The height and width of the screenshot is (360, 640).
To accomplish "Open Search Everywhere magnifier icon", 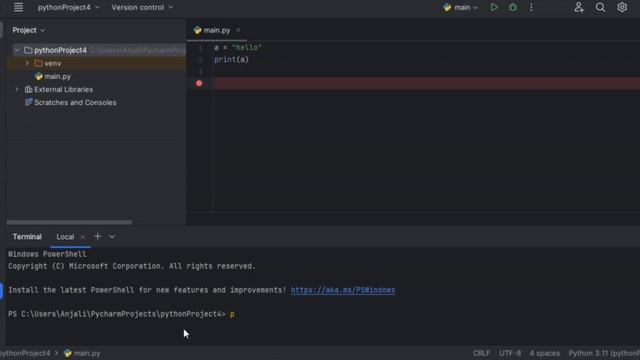I will [600, 7].
